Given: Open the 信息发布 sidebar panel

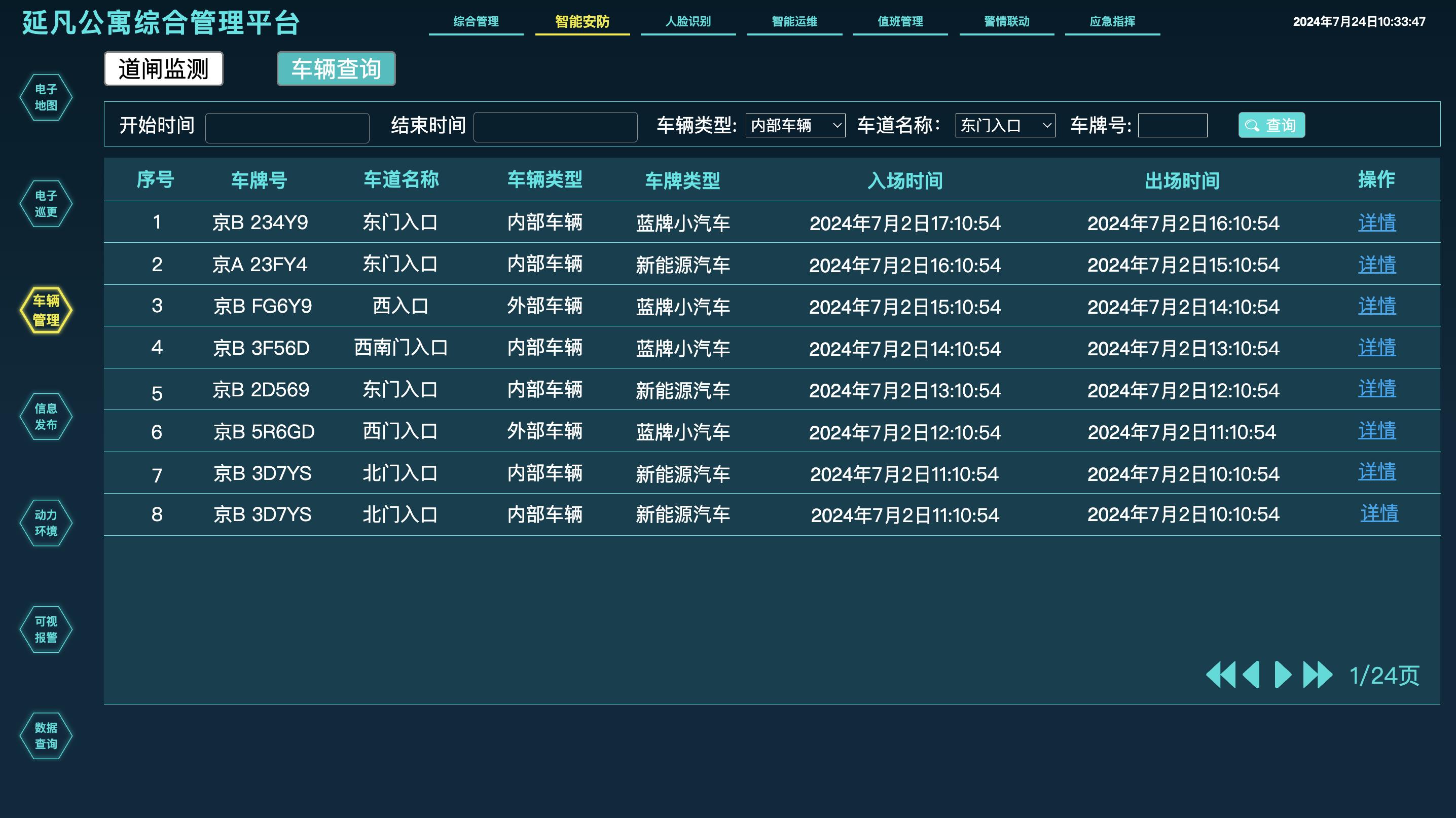Looking at the screenshot, I should pos(46,416).
